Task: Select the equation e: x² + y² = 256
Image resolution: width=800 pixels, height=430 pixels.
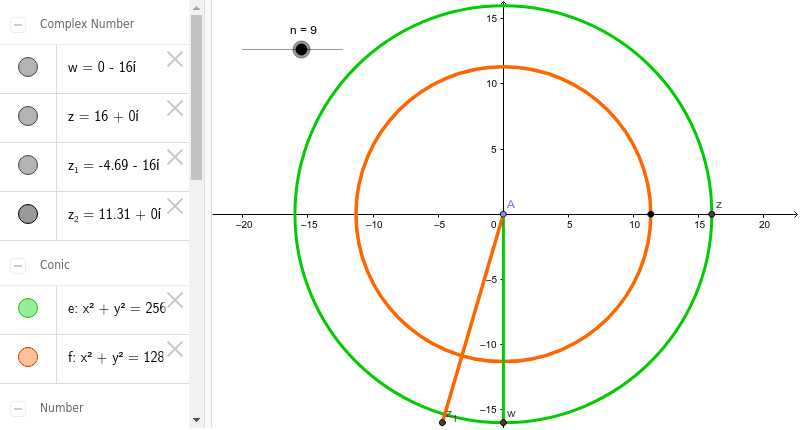Action: point(117,308)
